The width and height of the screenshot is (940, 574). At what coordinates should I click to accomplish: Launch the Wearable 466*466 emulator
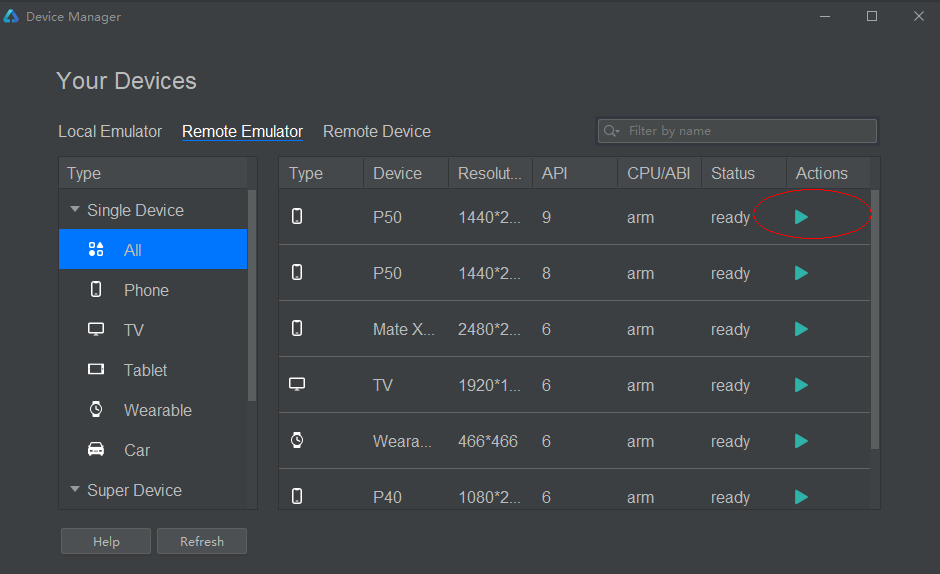click(801, 441)
